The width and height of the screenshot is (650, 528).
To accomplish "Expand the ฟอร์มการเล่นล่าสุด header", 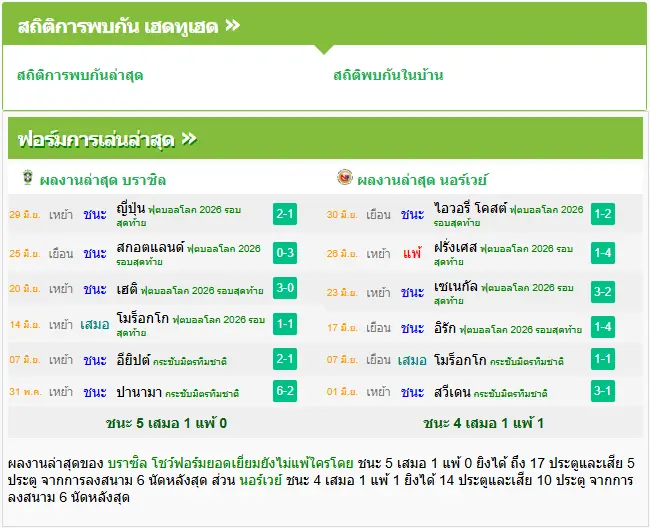I will coord(107,140).
